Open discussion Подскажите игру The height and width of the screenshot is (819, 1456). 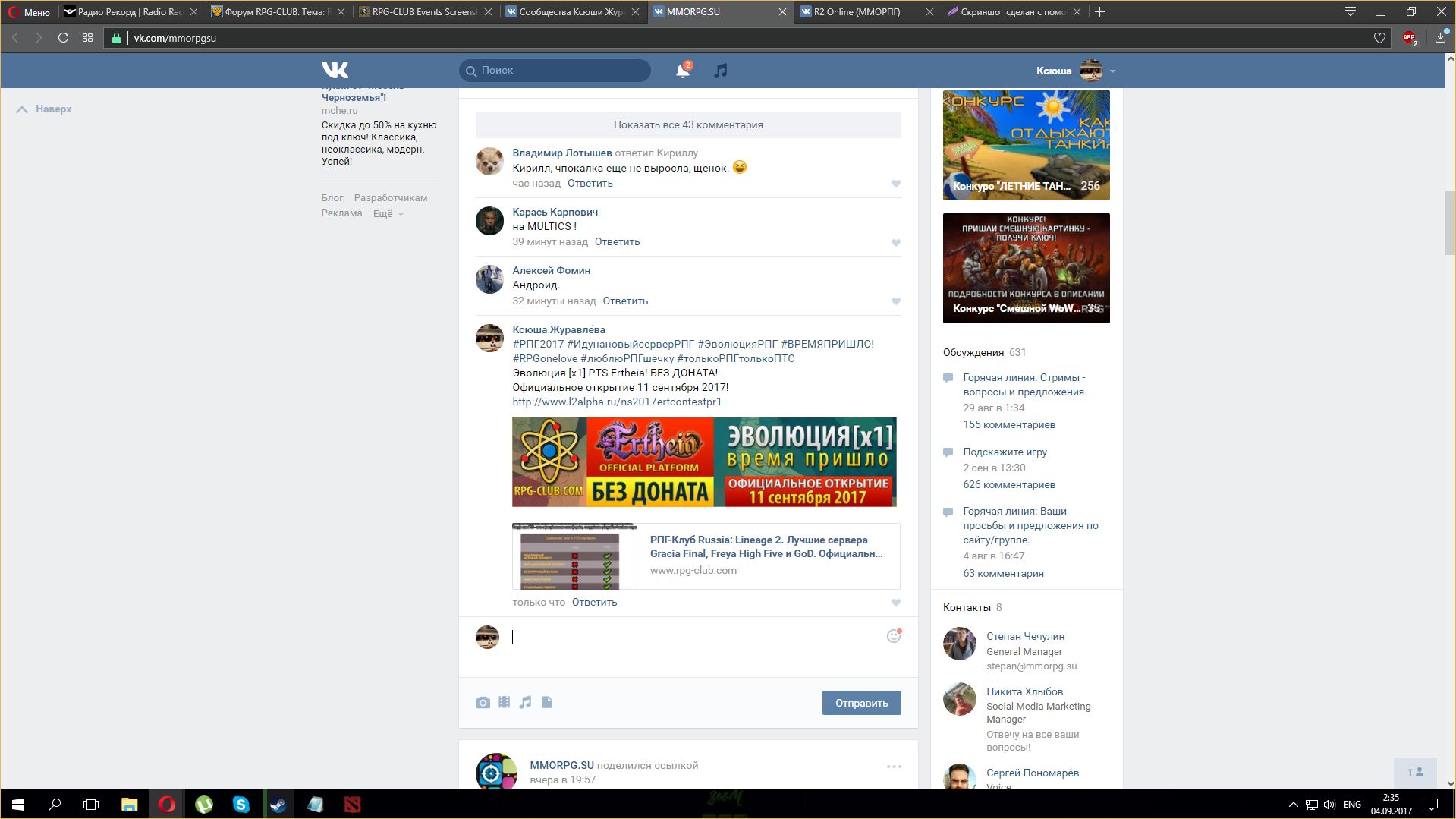click(1005, 452)
